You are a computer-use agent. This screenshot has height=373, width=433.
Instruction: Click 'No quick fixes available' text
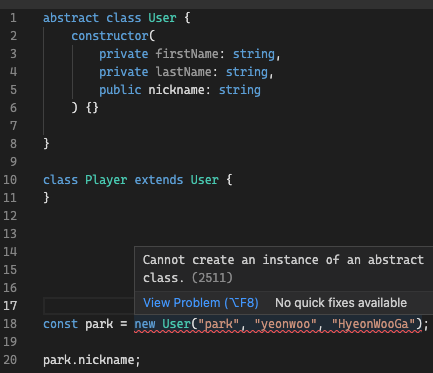click(341, 303)
